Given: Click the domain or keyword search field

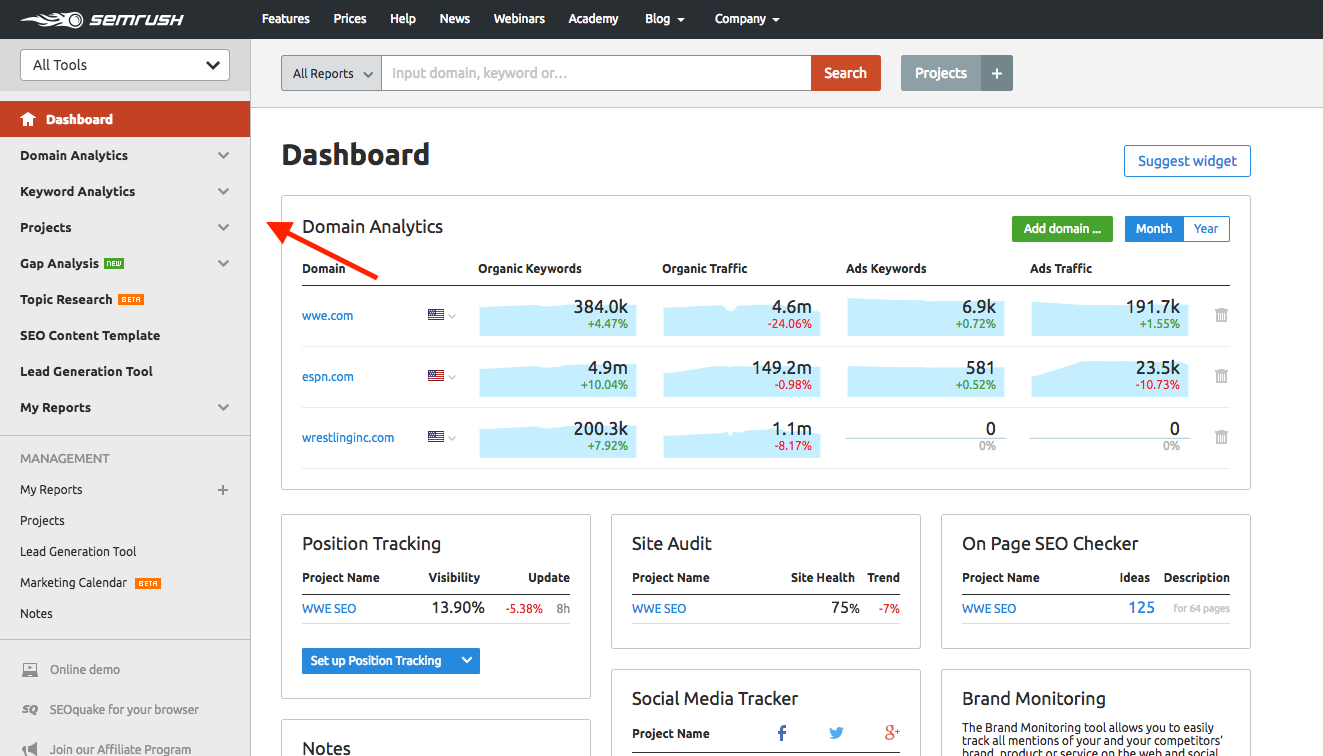Looking at the screenshot, I should (x=596, y=73).
